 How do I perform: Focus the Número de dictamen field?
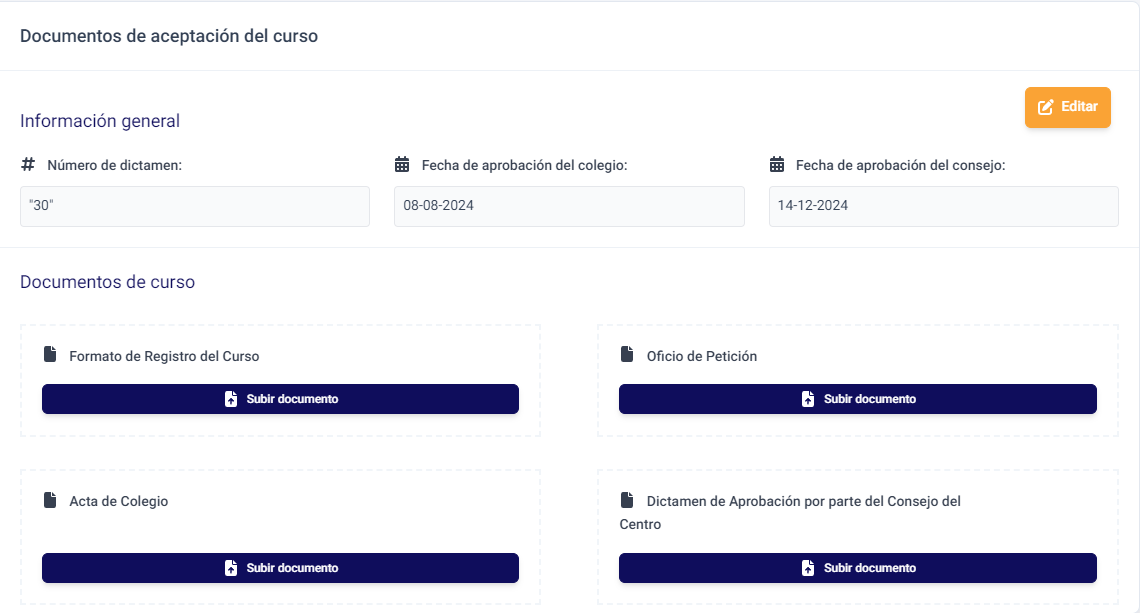[195, 206]
